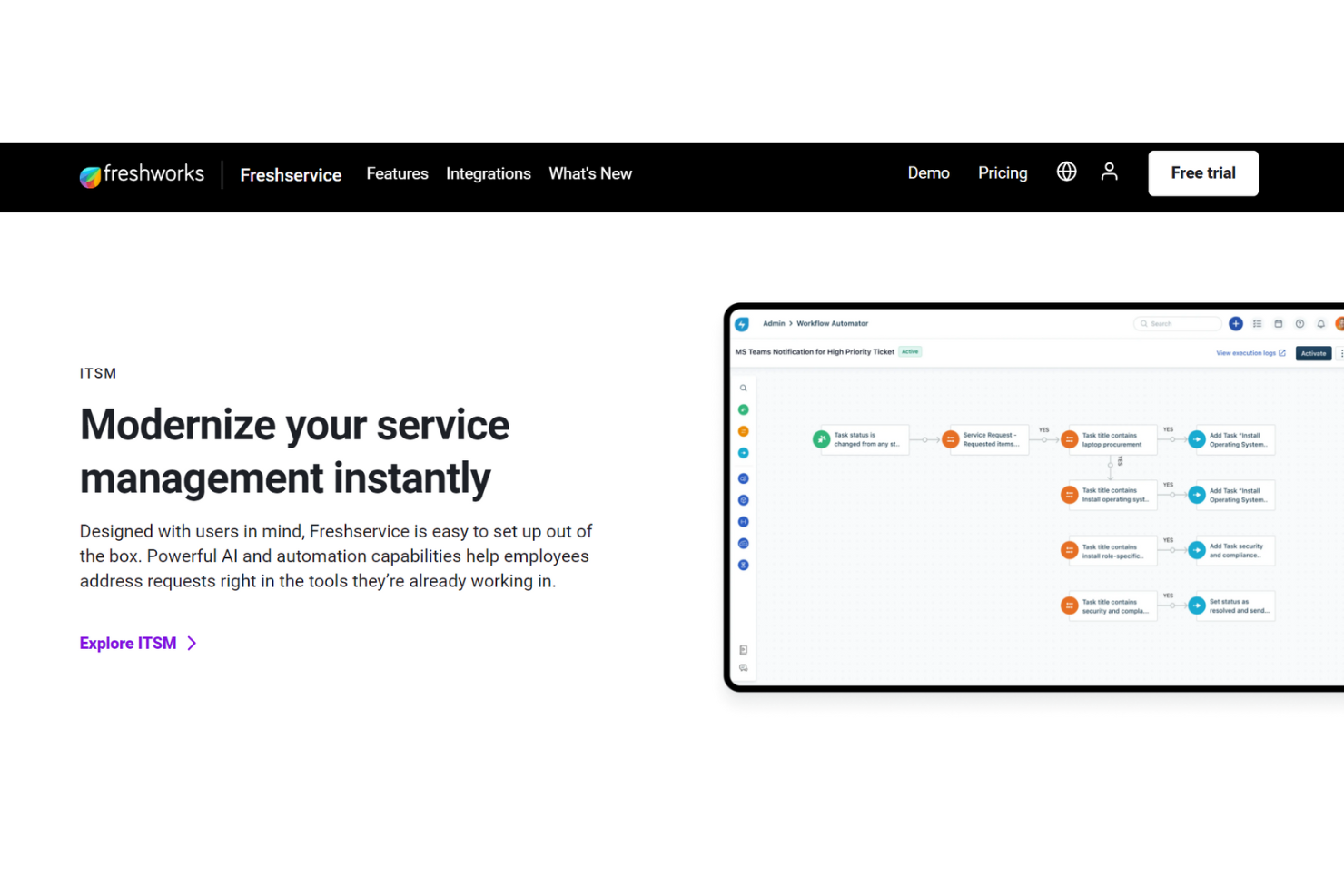
Task: Open the kebab menu beside Activate
Action: tap(1342, 352)
